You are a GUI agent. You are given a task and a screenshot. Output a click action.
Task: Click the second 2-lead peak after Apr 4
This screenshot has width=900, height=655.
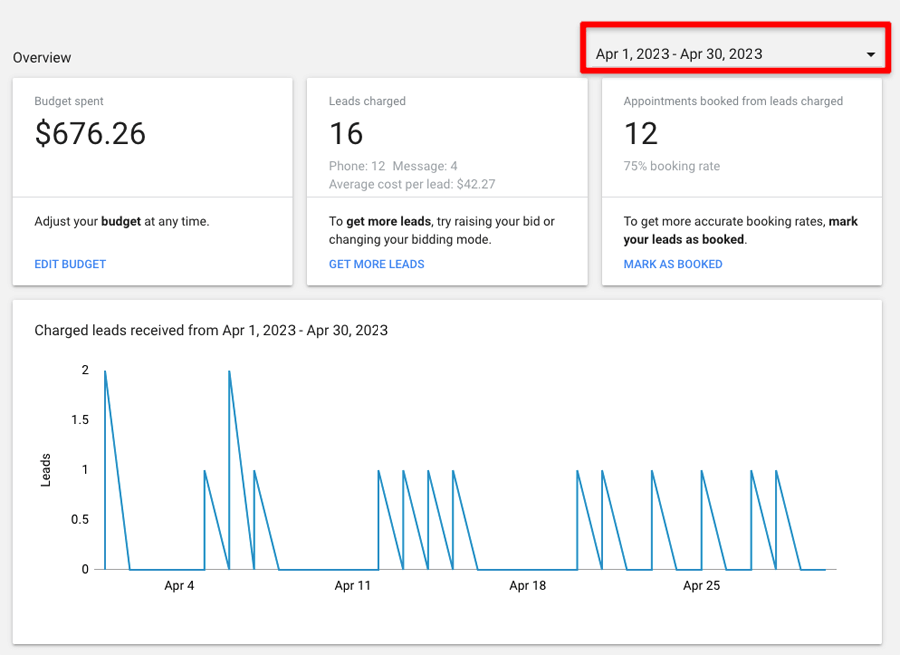230,371
